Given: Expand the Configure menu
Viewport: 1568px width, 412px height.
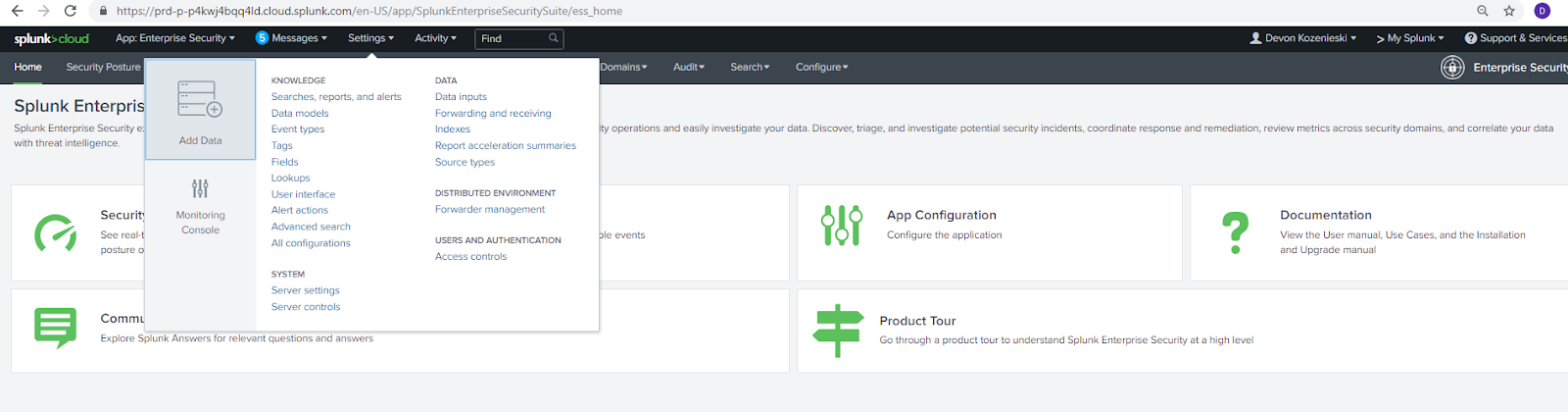Looking at the screenshot, I should [x=822, y=67].
